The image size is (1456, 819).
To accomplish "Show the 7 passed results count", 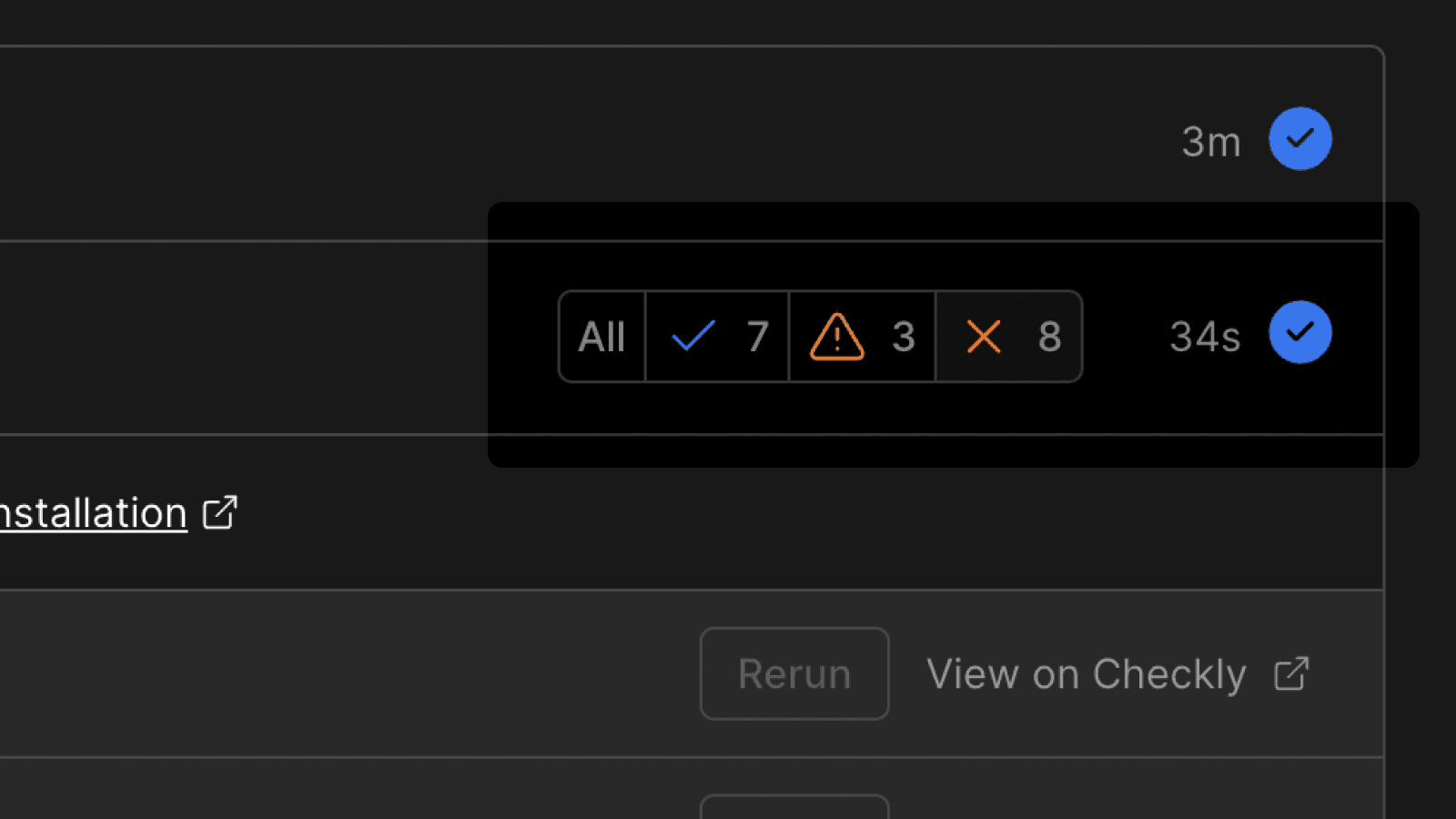I will tap(758, 337).
